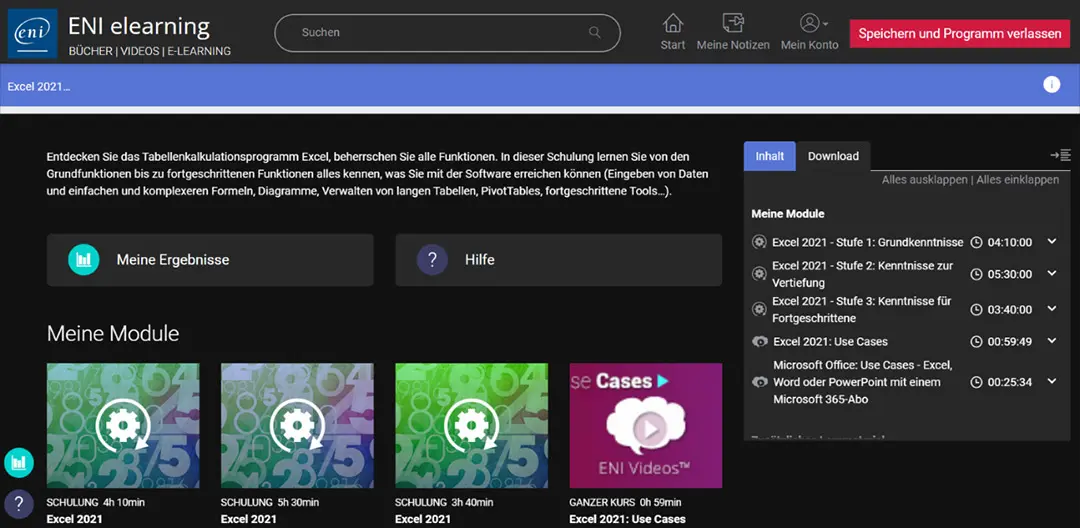
Task: Click the search magnifier icon
Action: point(595,33)
